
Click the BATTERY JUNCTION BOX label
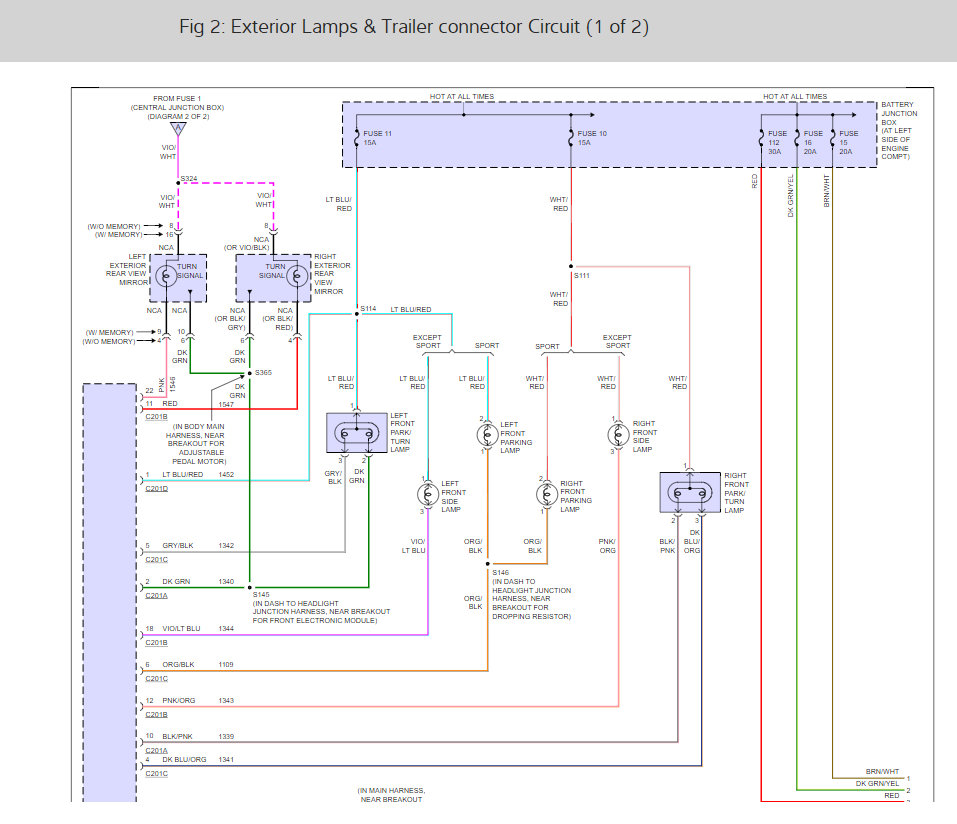point(899,131)
